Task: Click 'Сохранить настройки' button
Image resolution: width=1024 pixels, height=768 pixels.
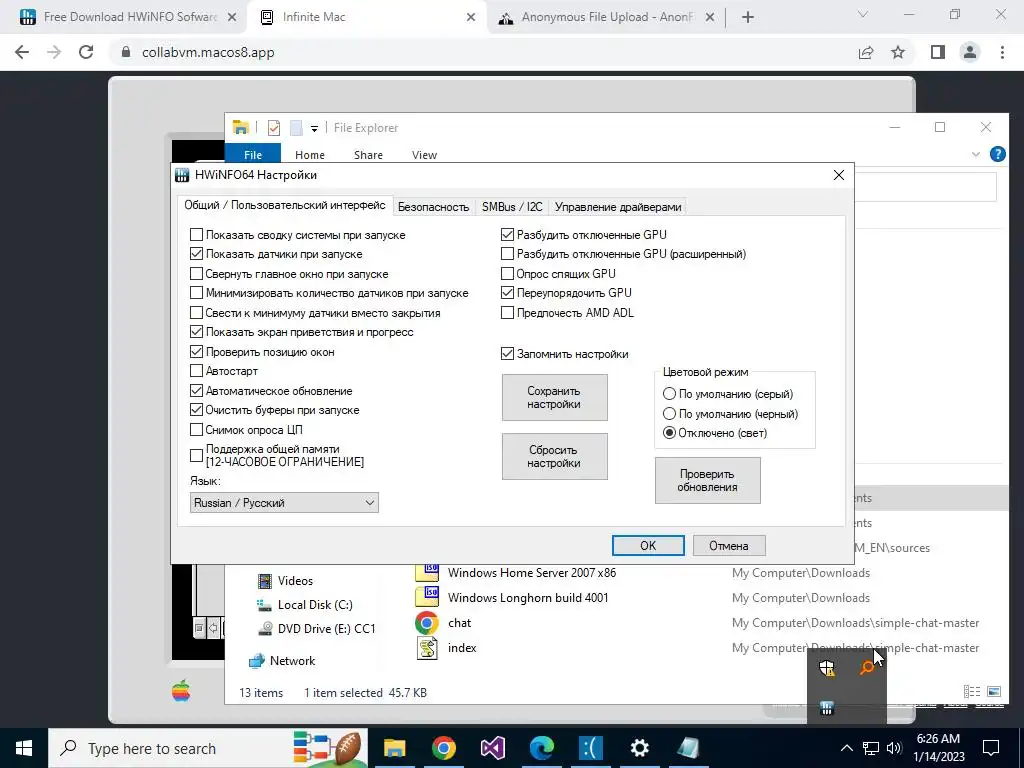Action: click(554, 398)
